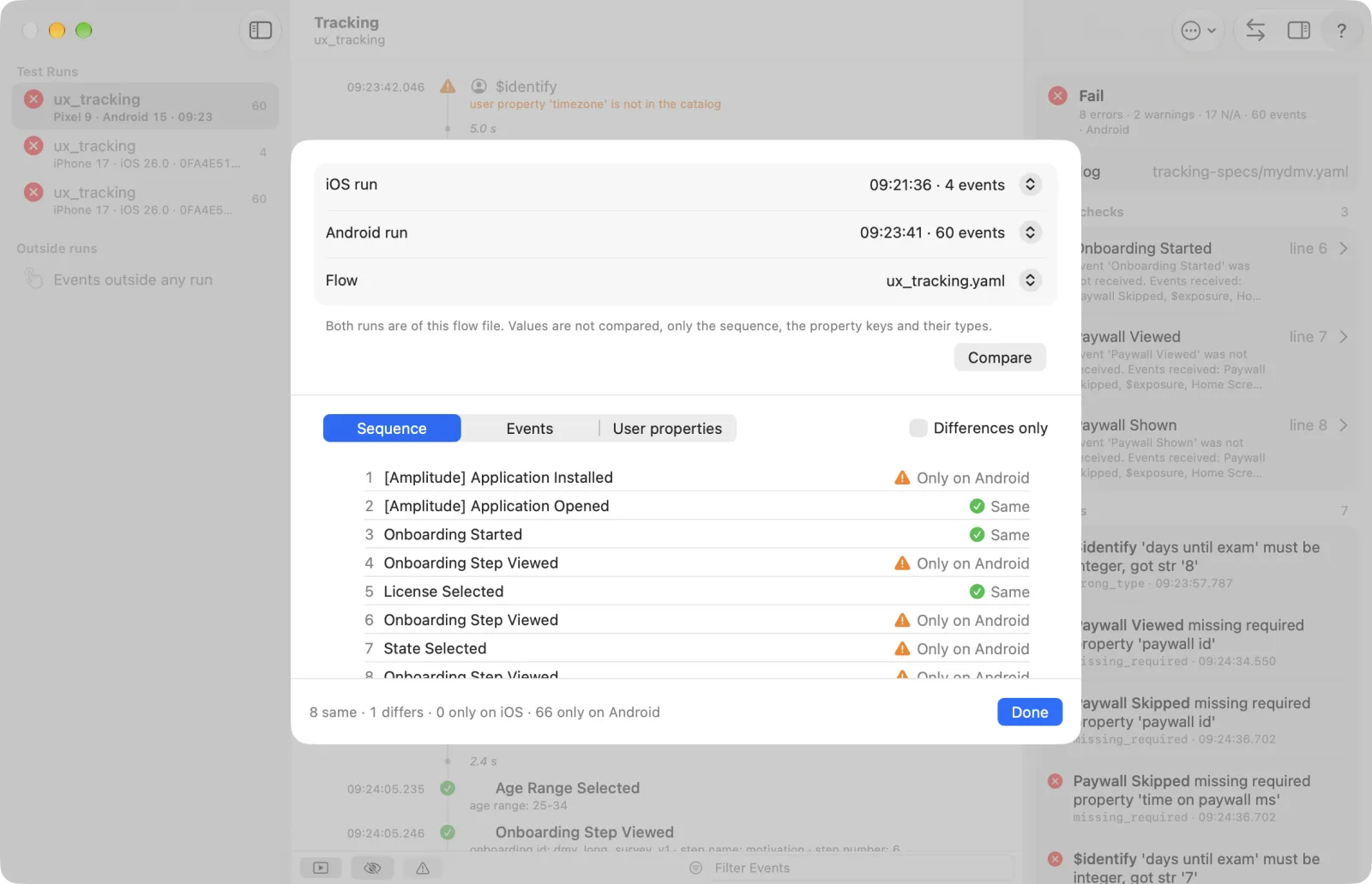Click the Onboarding Started sequence row
This screenshot has height=884, width=1372.
(x=697, y=534)
